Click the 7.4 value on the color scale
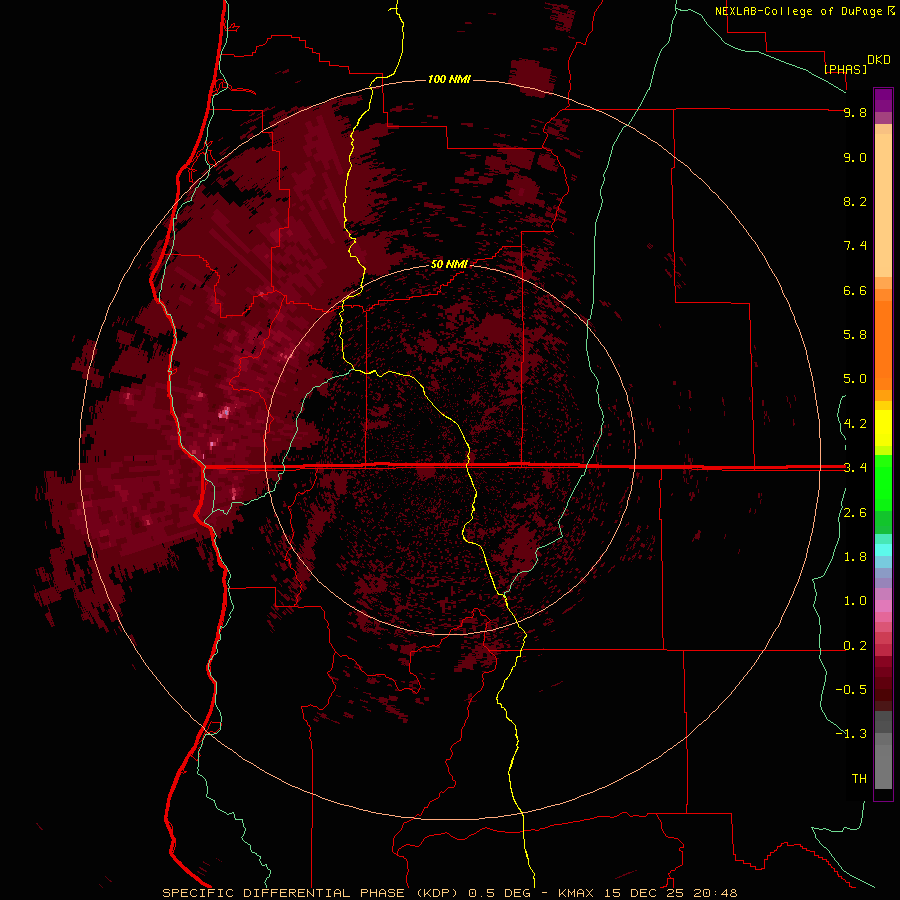 [x=855, y=246]
